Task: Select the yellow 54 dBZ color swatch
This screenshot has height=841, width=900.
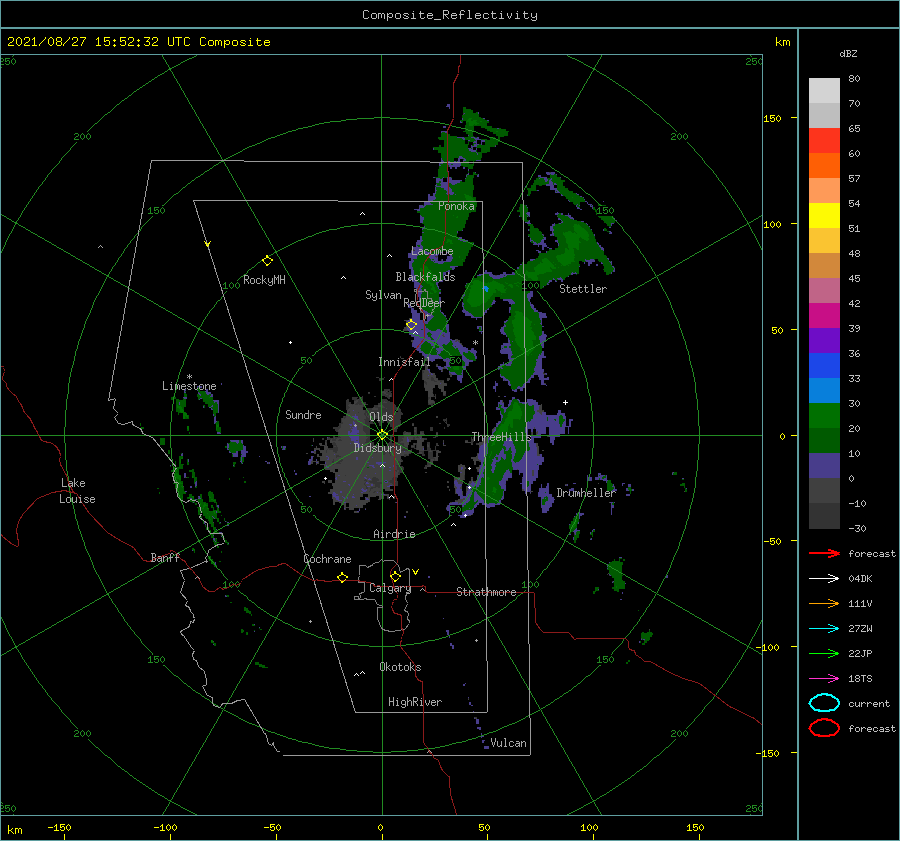Action: click(824, 215)
